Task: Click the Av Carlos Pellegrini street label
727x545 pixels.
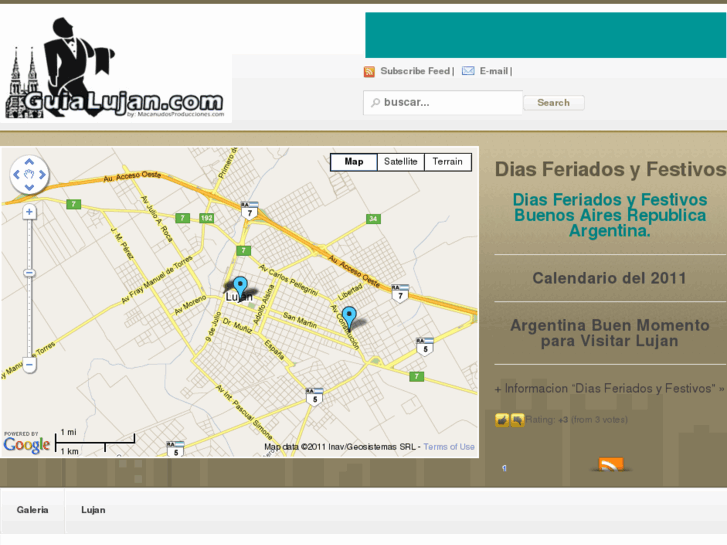Action: (x=289, y=280)
